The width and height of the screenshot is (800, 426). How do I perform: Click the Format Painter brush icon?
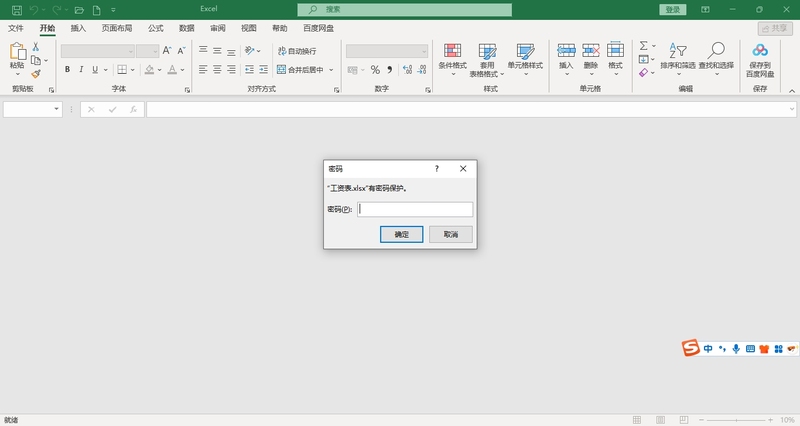click(x=36, y=74)
